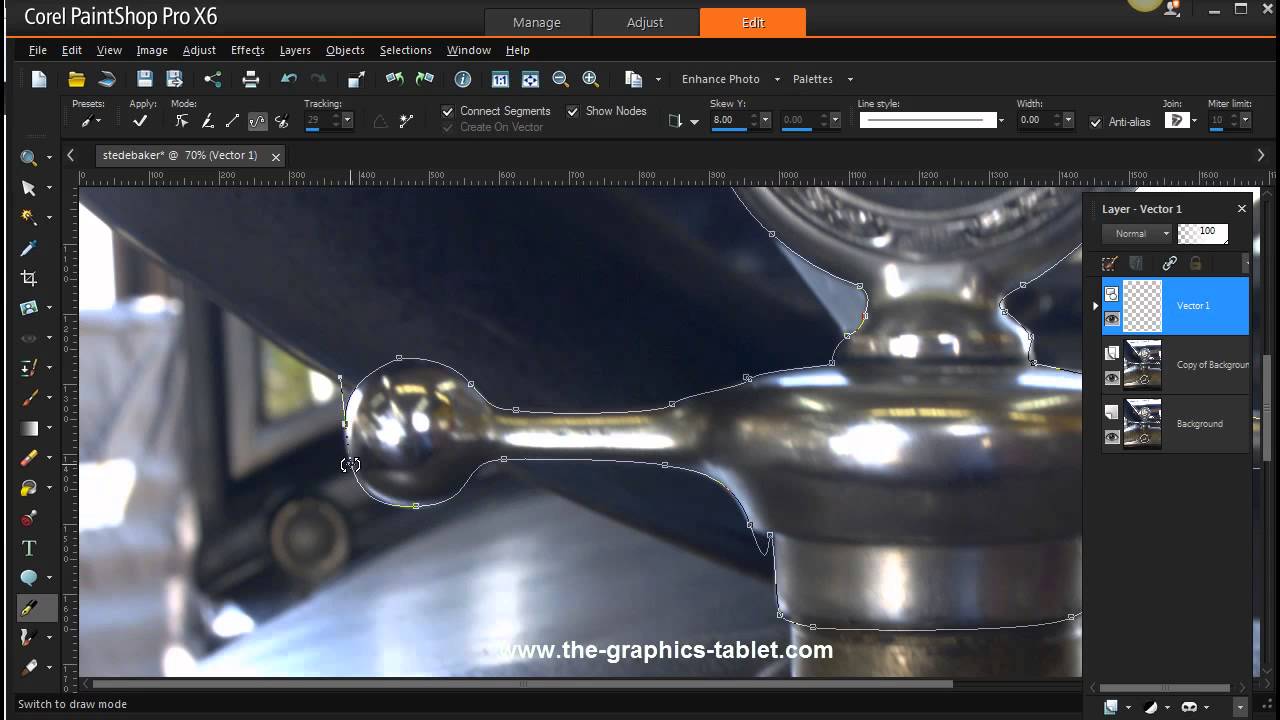Create a new image with New icon

click(x=39, y=79)
